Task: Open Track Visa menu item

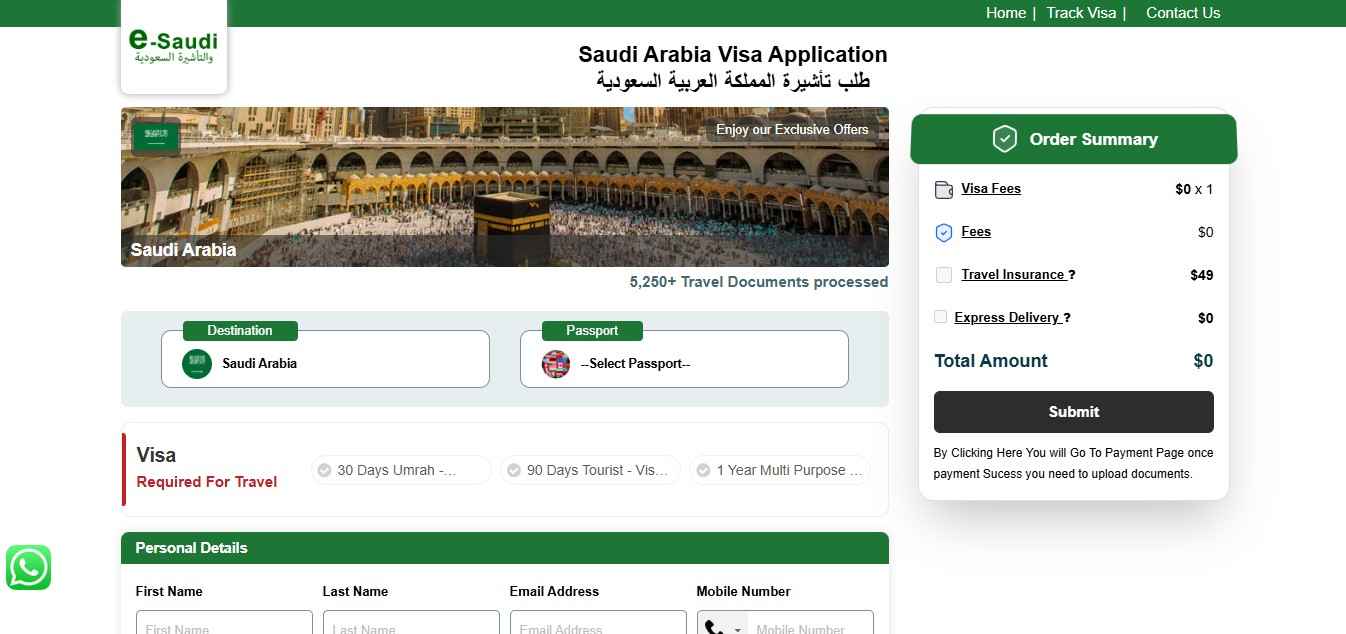Action: click(1081, 13)
